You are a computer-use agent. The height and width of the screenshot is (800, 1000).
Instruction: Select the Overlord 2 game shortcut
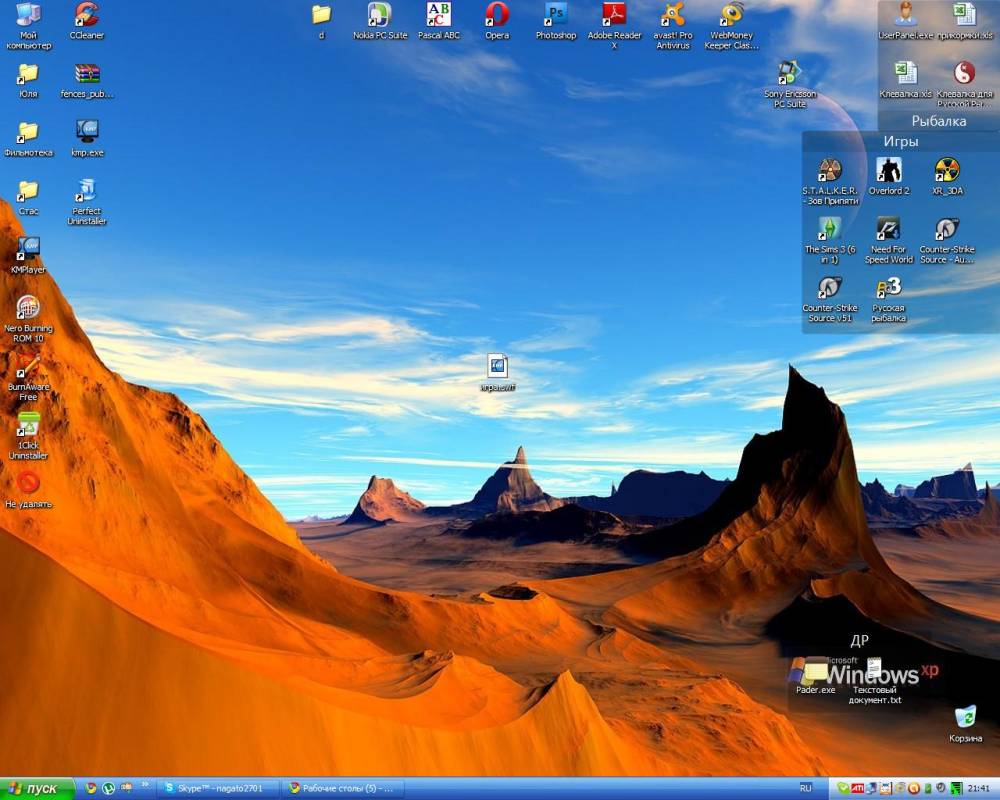888,171
